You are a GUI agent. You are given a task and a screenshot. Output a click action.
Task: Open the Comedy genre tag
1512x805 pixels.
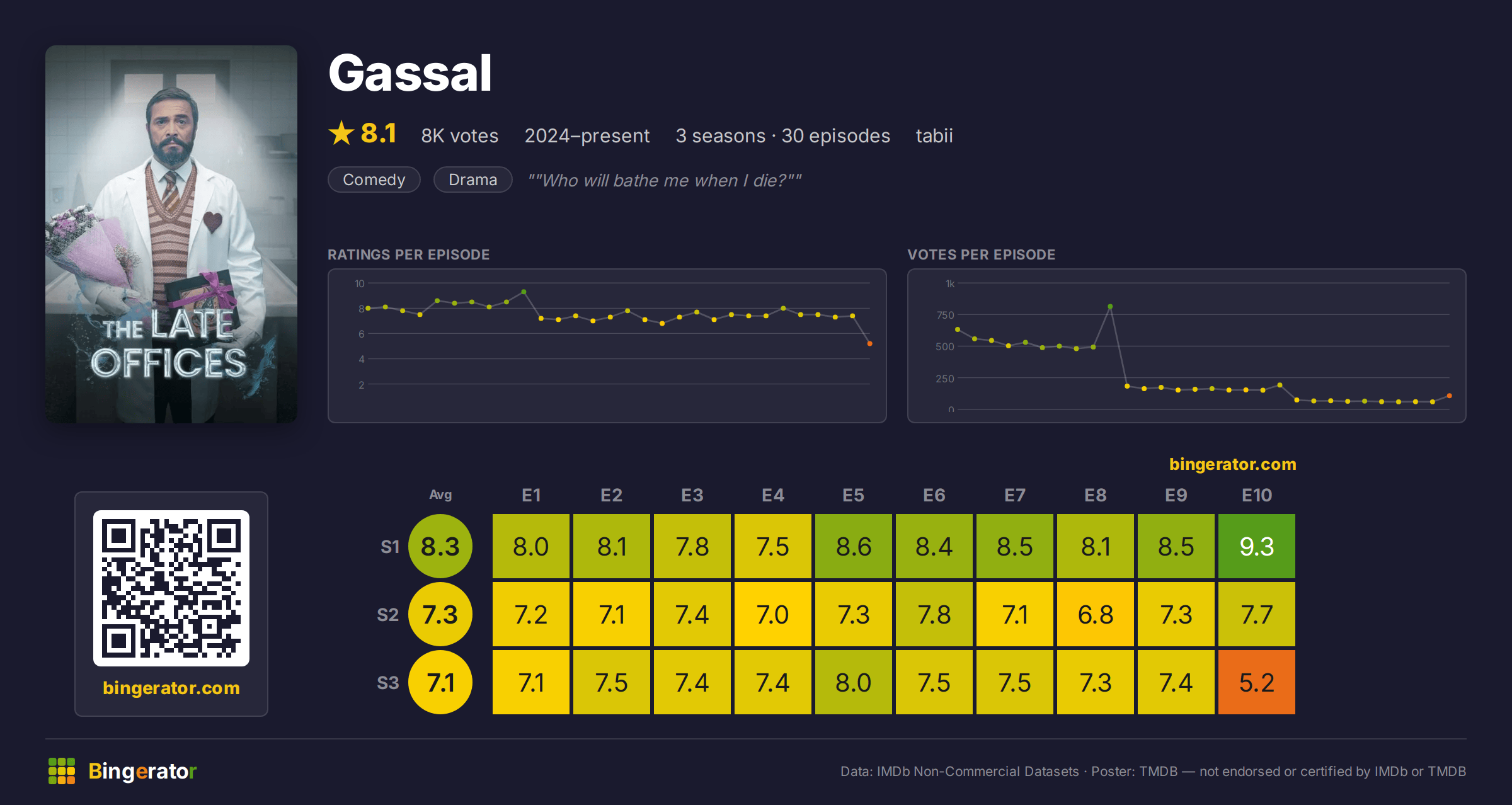[x=374, y=180]
